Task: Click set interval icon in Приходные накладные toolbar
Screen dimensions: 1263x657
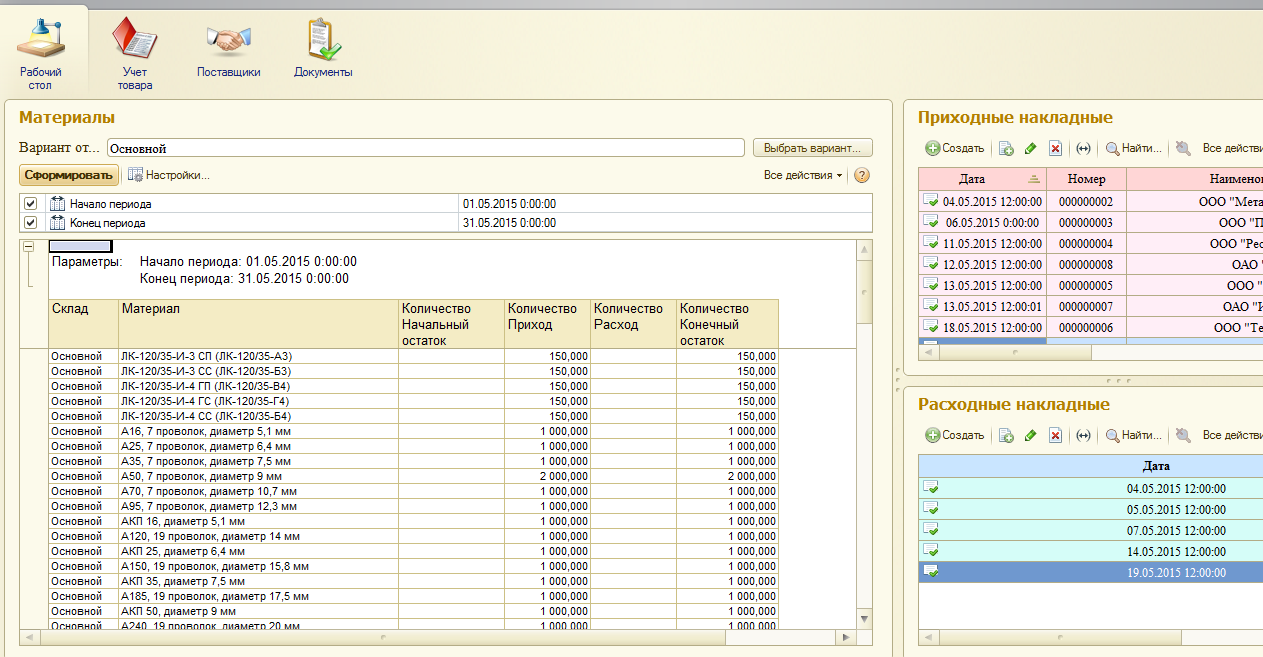Action: [x=1082, y=149]
